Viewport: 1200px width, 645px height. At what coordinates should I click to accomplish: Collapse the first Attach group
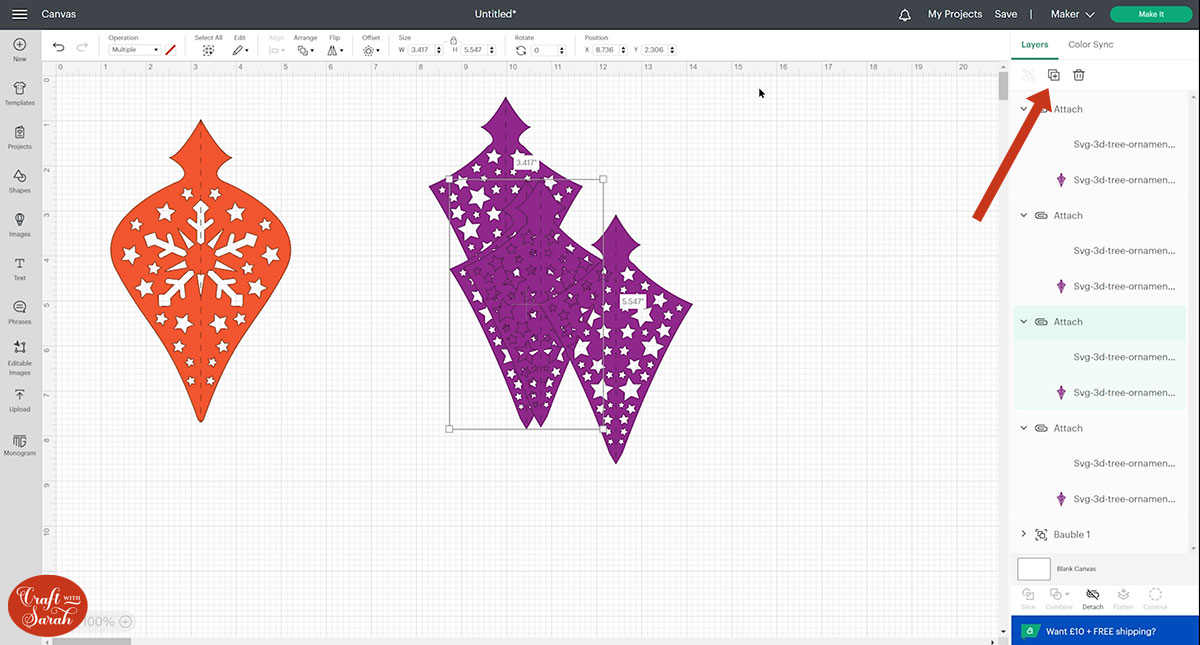1024,109
